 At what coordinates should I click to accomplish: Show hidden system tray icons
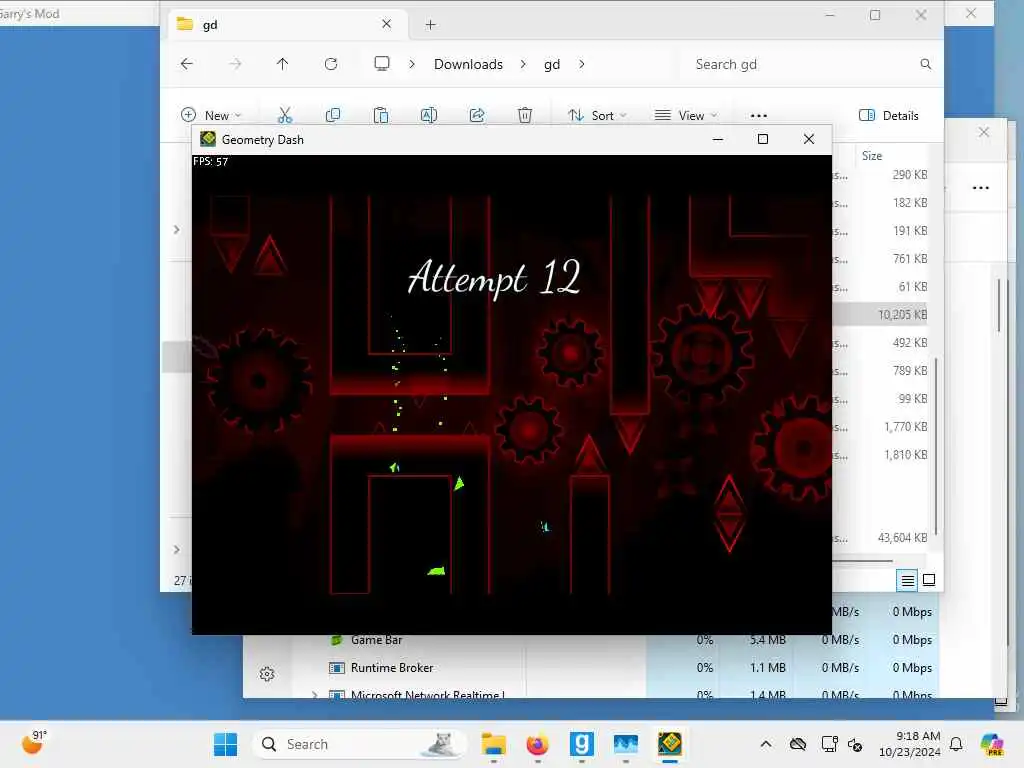point(766,744)
